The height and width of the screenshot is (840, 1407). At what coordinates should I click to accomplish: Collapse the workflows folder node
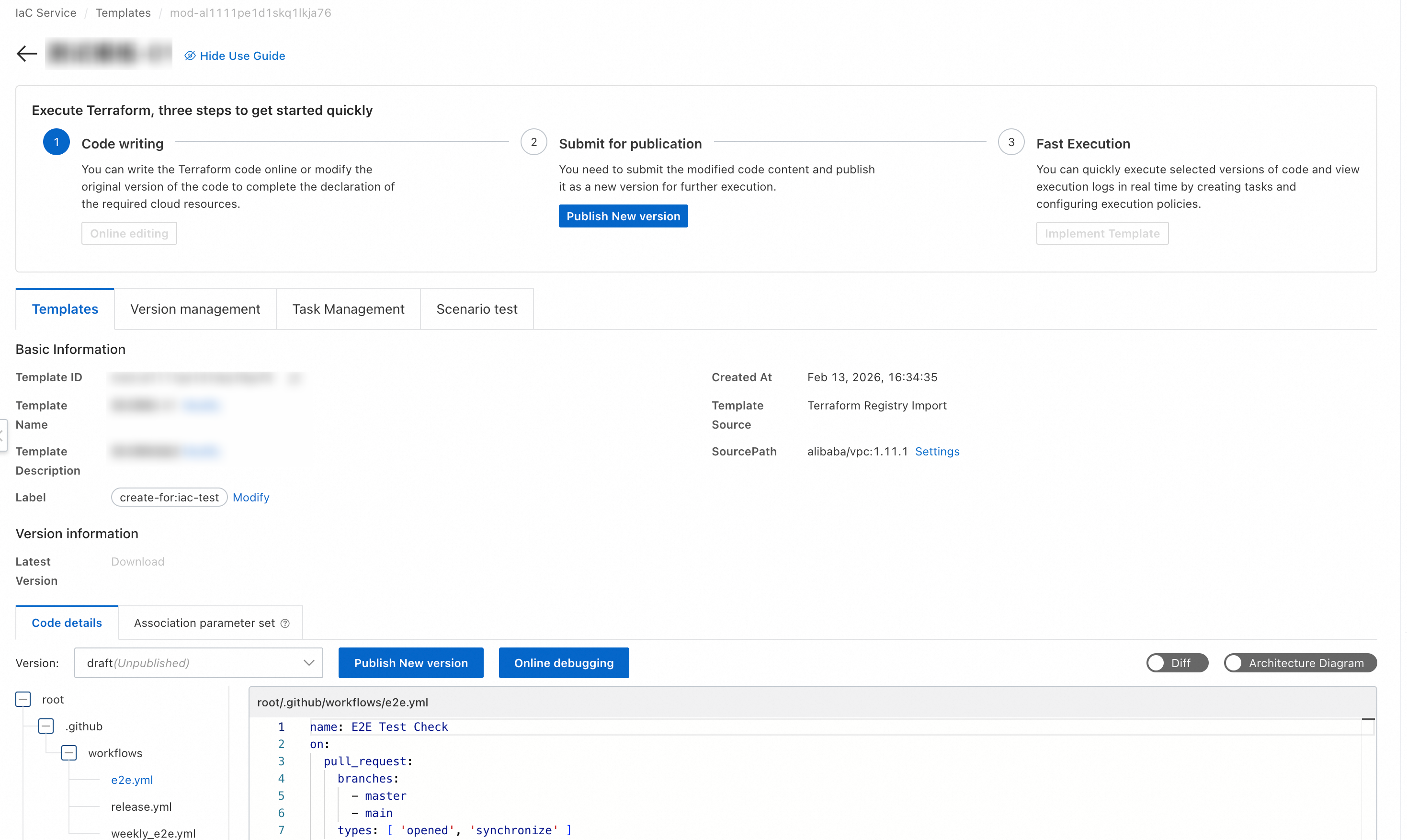tap(69, 753)
